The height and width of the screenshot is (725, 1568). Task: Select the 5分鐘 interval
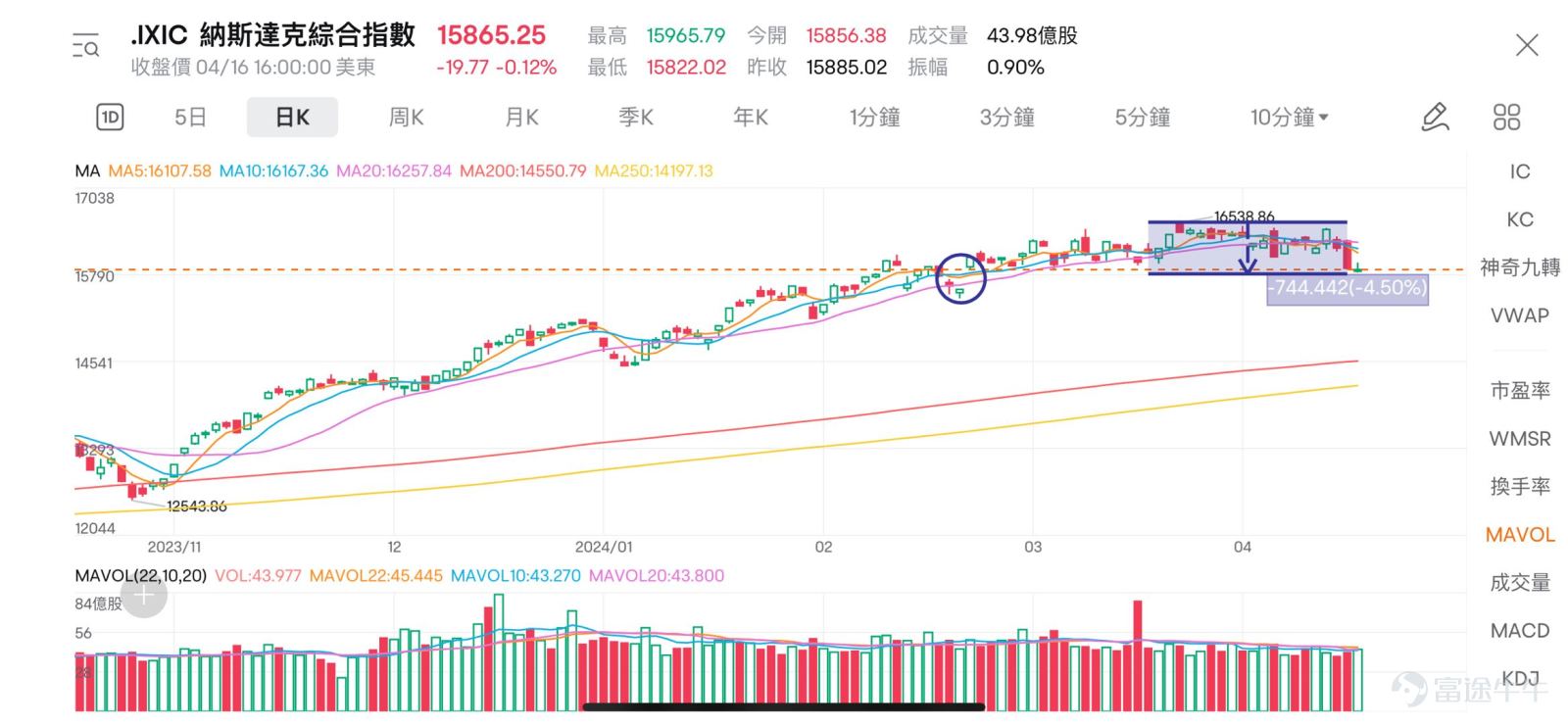click(1143, 118)
